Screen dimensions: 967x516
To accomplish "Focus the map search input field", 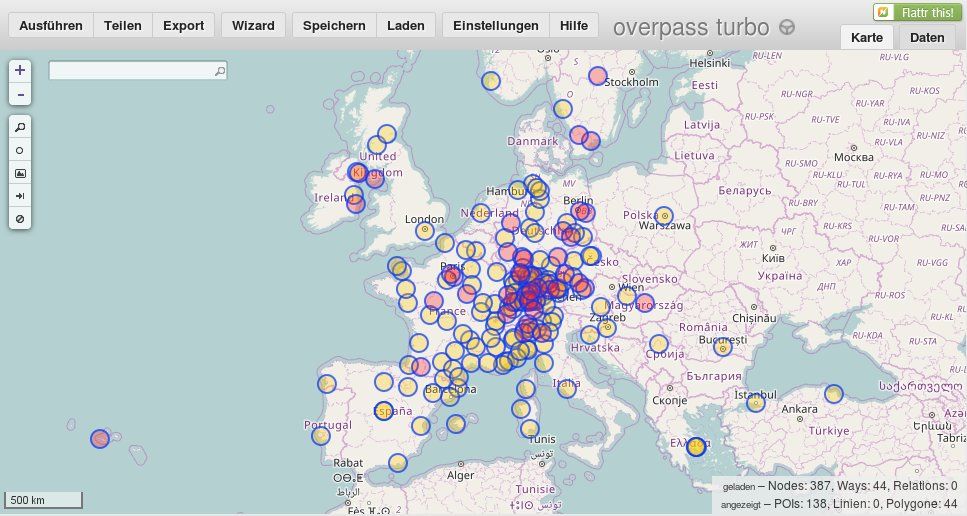I will [x=130, y=71].
